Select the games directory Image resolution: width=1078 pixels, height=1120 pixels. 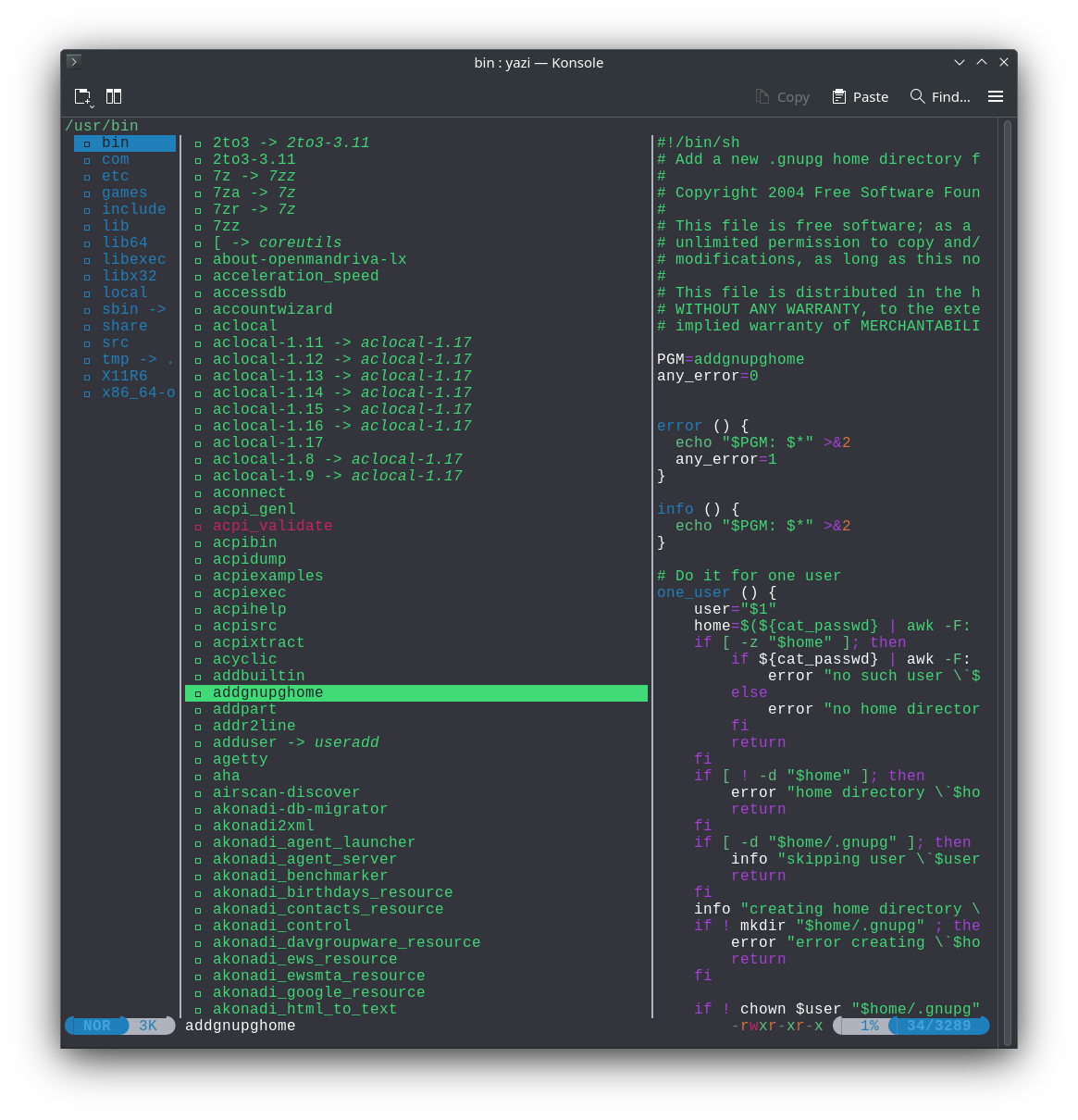pyautogui.click(x=125, y=193)
